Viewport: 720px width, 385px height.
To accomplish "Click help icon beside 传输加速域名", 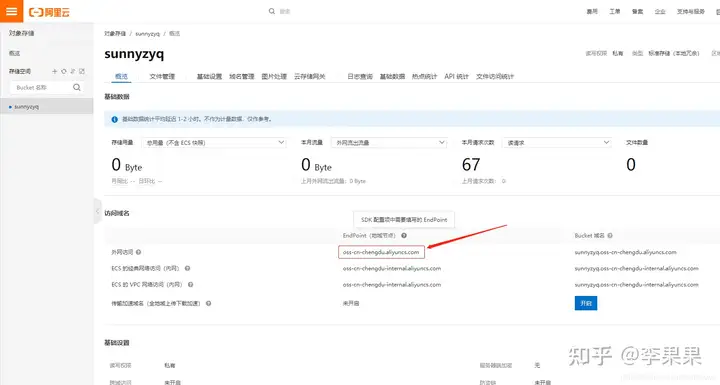I will pos(208,303).
